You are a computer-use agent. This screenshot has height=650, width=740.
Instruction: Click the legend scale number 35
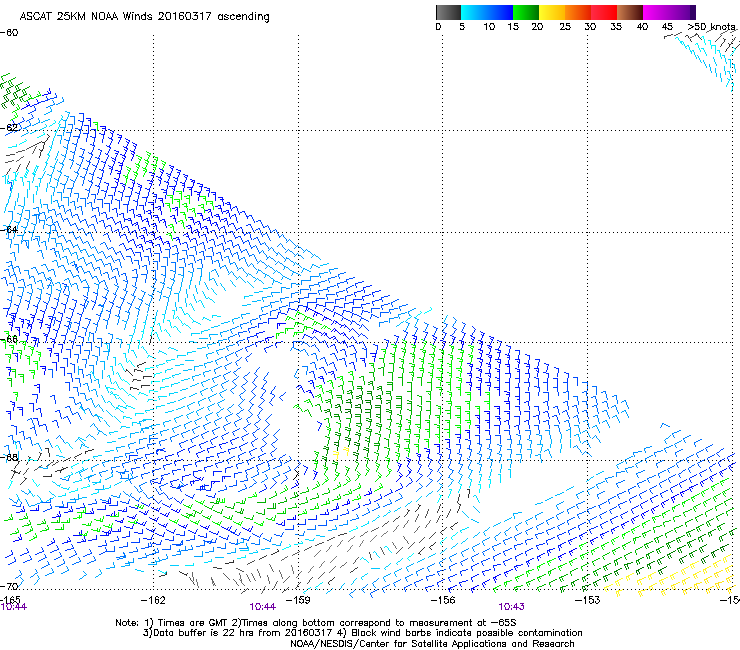click(616, 27)
